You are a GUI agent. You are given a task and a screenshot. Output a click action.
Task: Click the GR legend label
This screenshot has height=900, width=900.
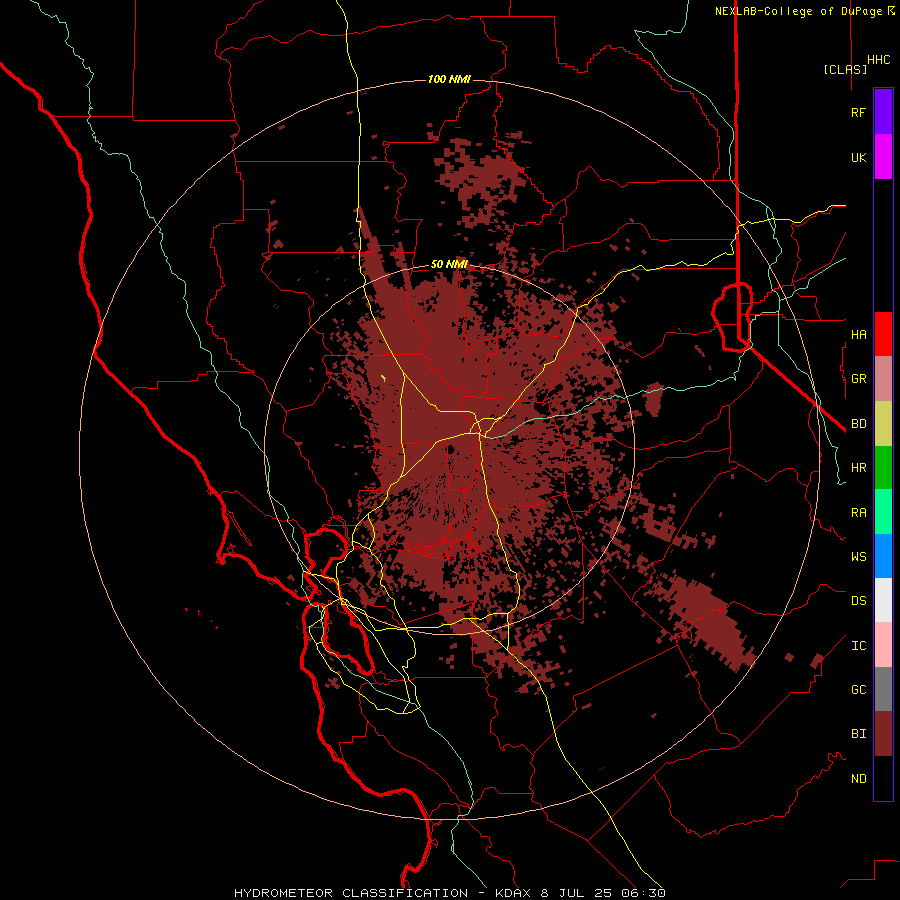click(x=858, y=379)
